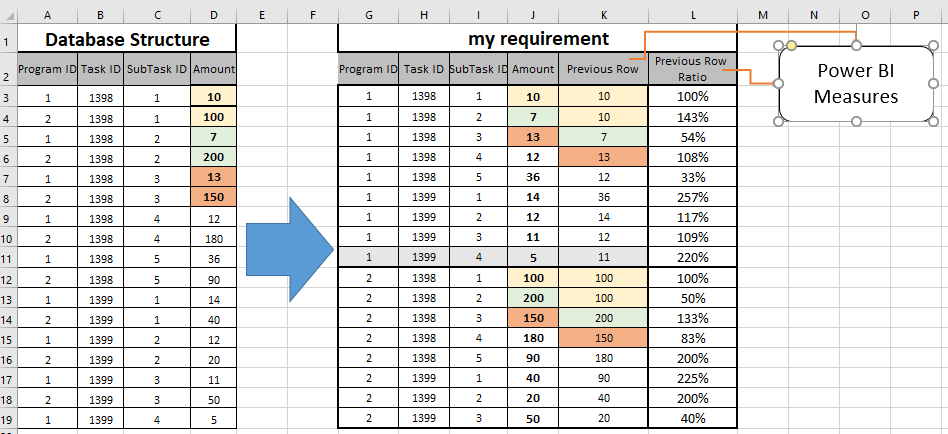This screenshot has width=948, height=434.
Task: Select column G header
Action: coord(368,15)
